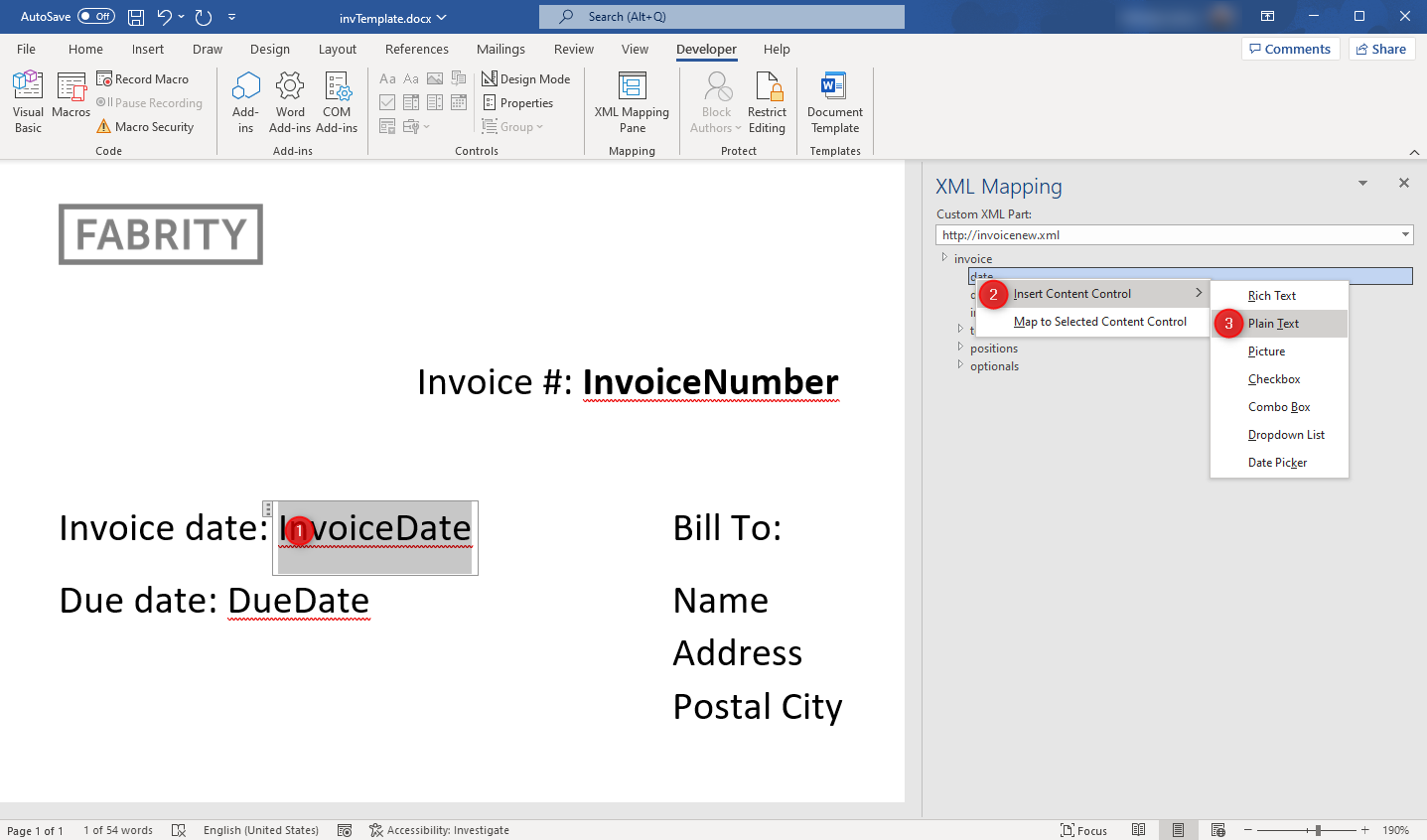
Task: Collapse the ribbon
Action: pyautogui.click(x=1414, y=152)
